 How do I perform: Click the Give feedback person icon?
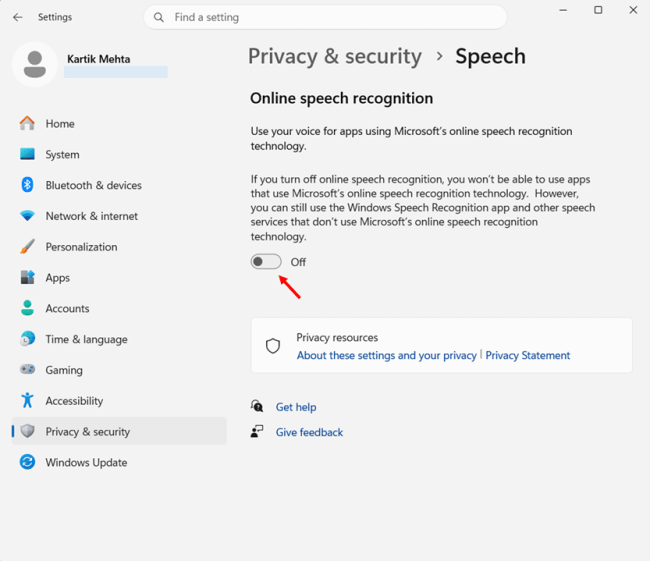pyautogui.click(x=257, y=431)
